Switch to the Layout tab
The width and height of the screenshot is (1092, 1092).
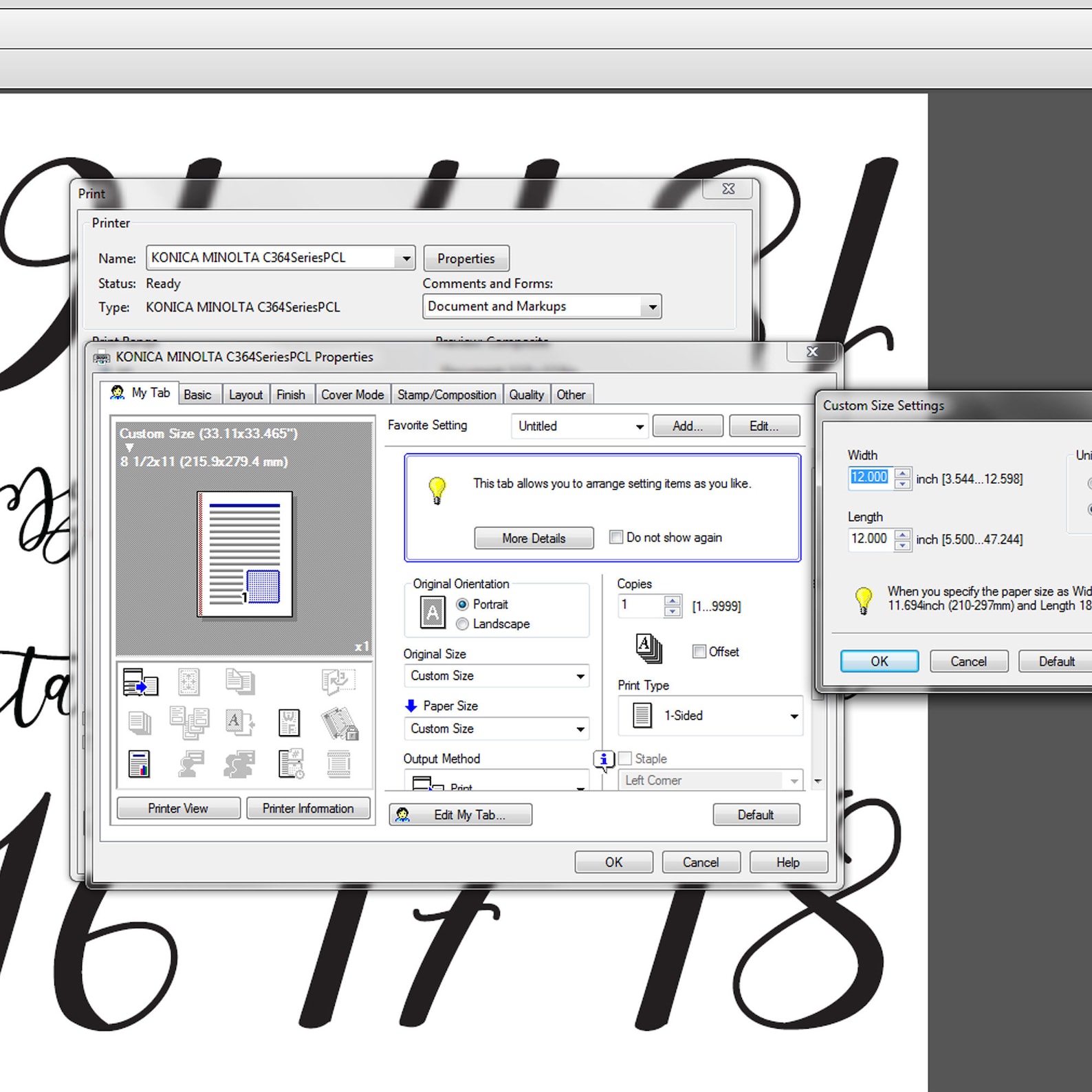[245, 395]
